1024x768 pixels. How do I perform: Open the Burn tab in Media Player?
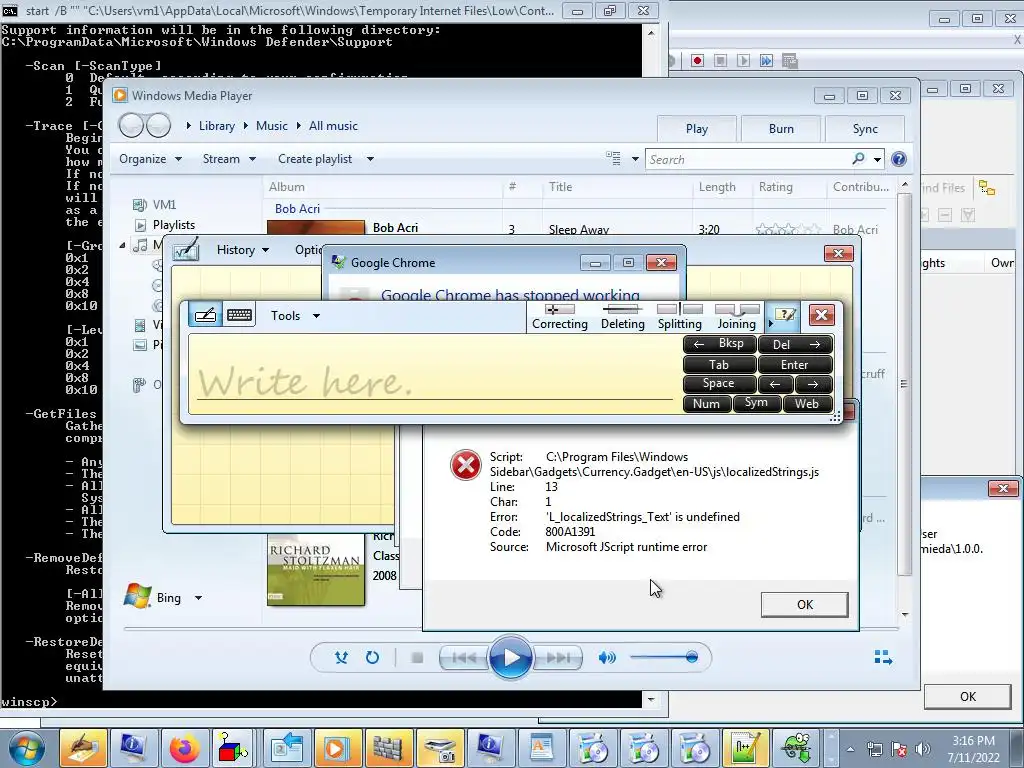(x=781, y=129)
